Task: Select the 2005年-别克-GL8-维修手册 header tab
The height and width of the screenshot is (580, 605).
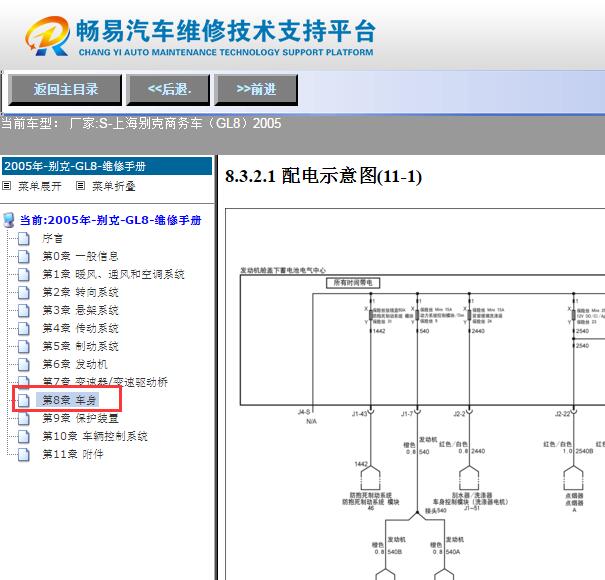Action: [x=107, y=166]
